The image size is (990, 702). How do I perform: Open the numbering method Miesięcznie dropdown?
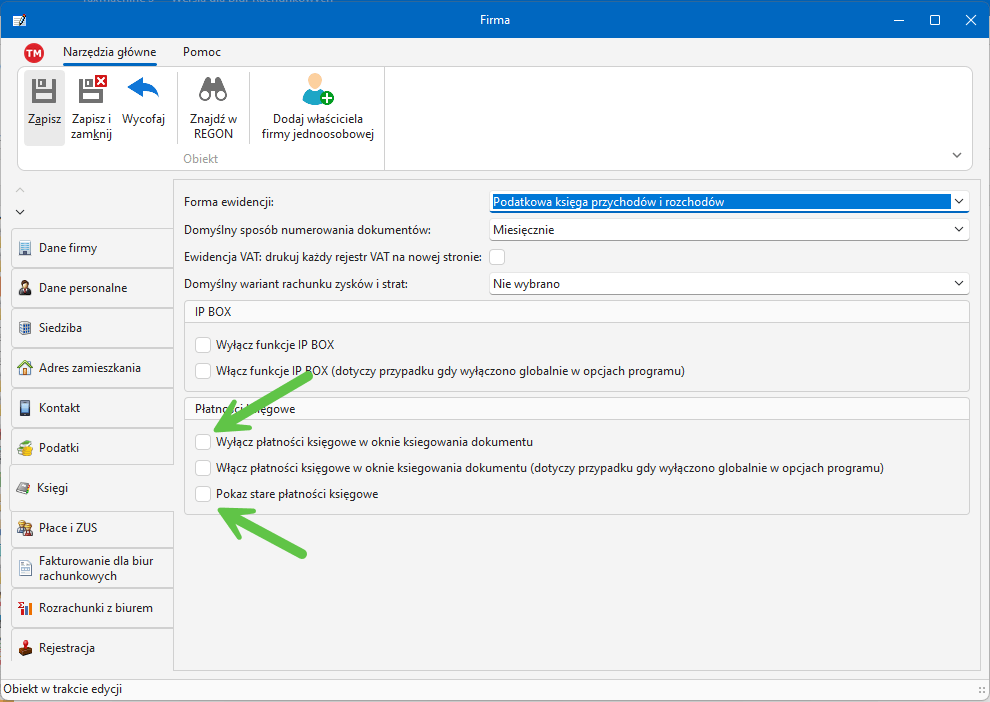(959, 230)
